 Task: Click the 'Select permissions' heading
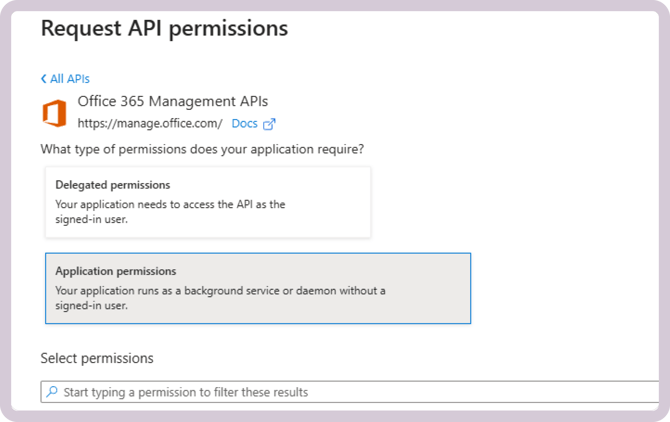click(x=97, y=358)
